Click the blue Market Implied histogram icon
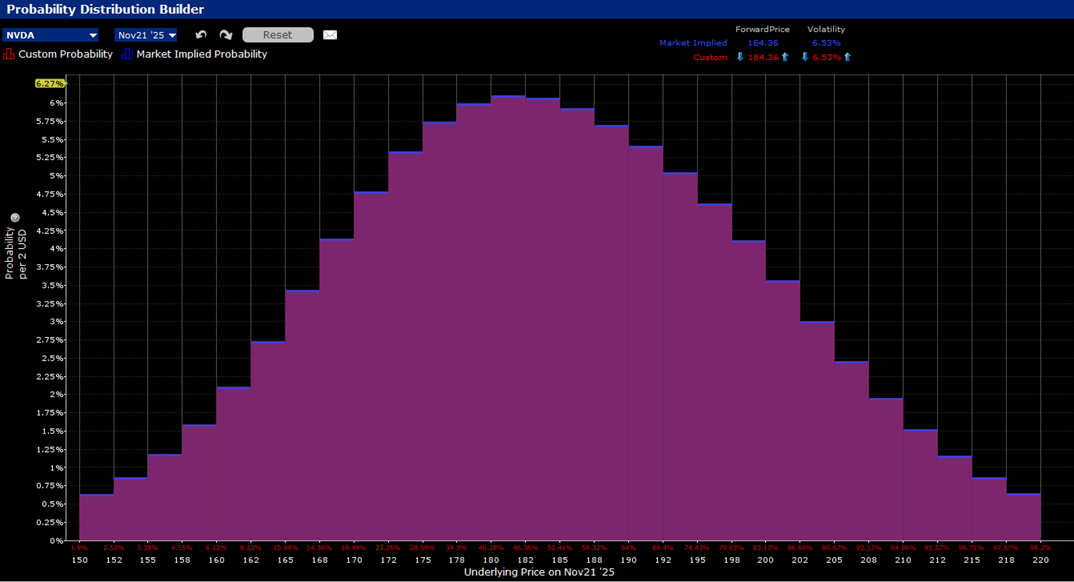The width and height of the screenshot is (1074, 582). 127,54
